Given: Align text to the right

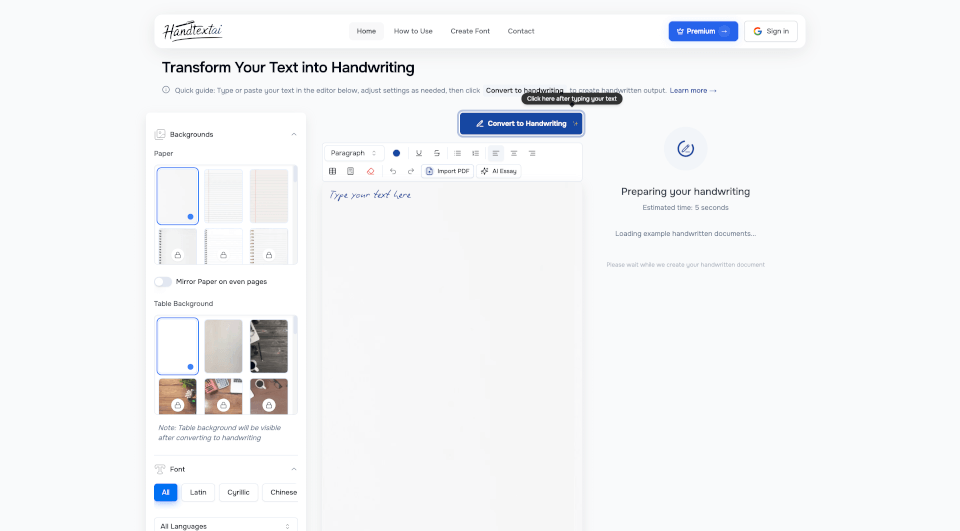Looking at the screenshot, I should tap(532, 153).
